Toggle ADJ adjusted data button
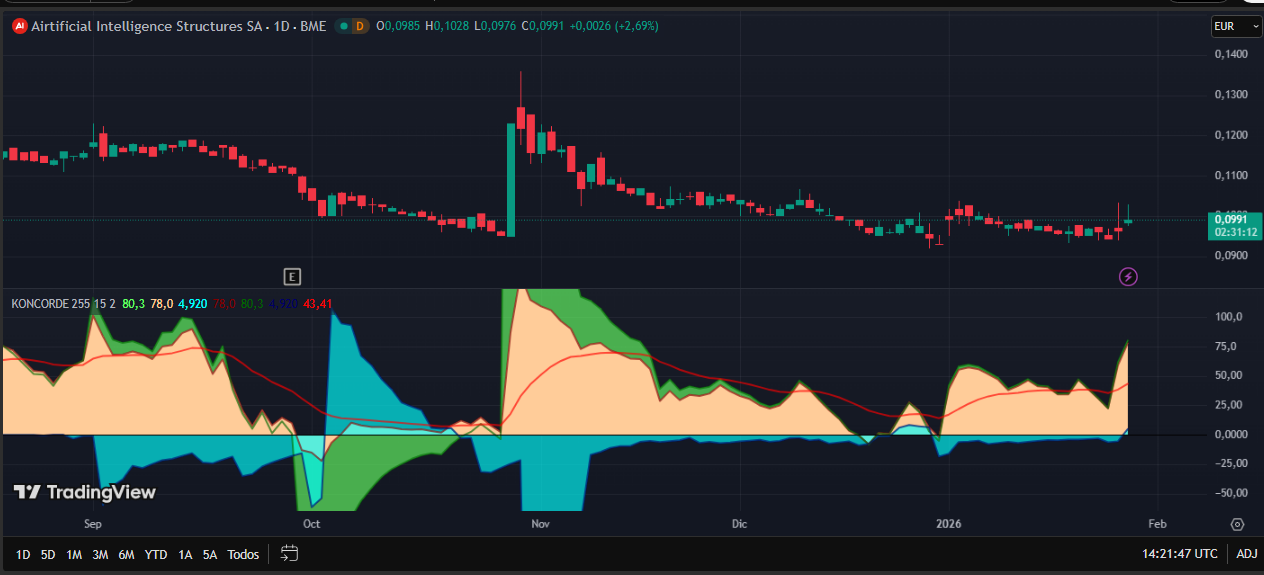The height and width of the screenshot is (575, 1264). pos(1247,553)
